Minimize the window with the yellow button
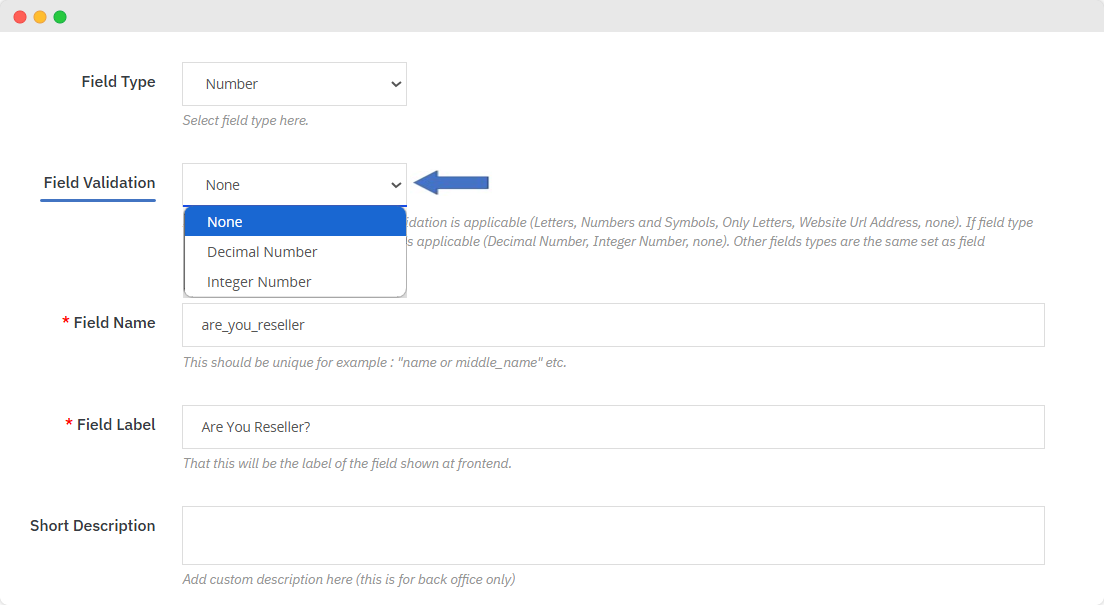Screen dimensions: 1104x605 tap(40, 17)
